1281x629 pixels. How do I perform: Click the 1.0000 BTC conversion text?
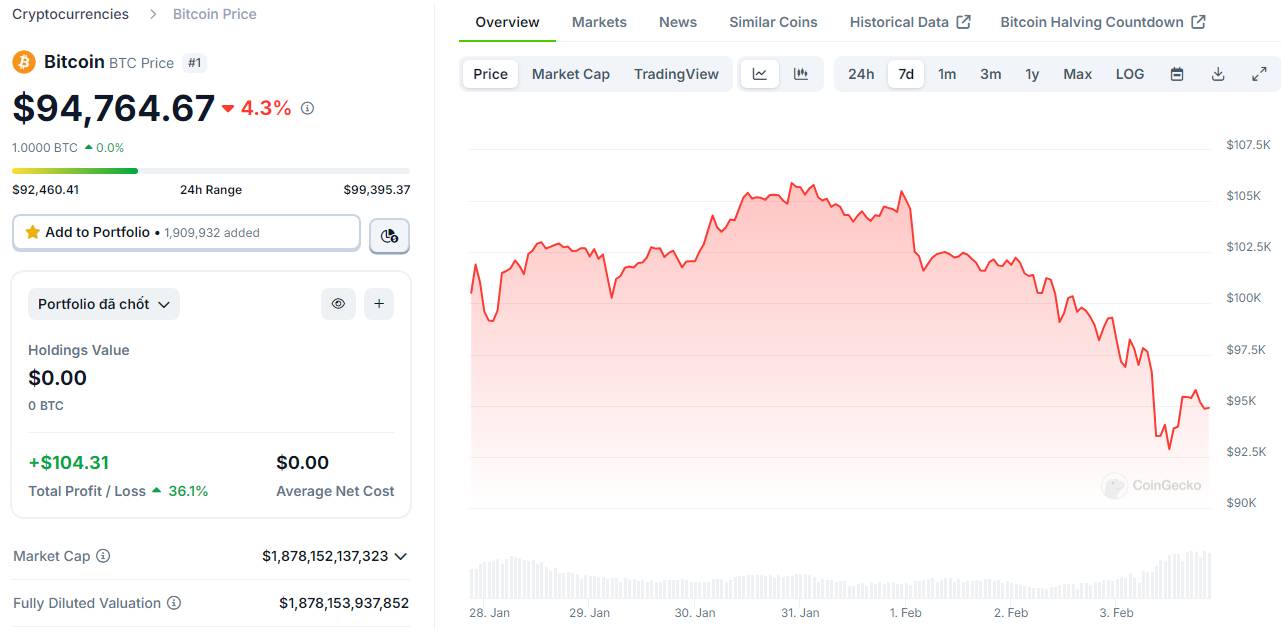45,148
